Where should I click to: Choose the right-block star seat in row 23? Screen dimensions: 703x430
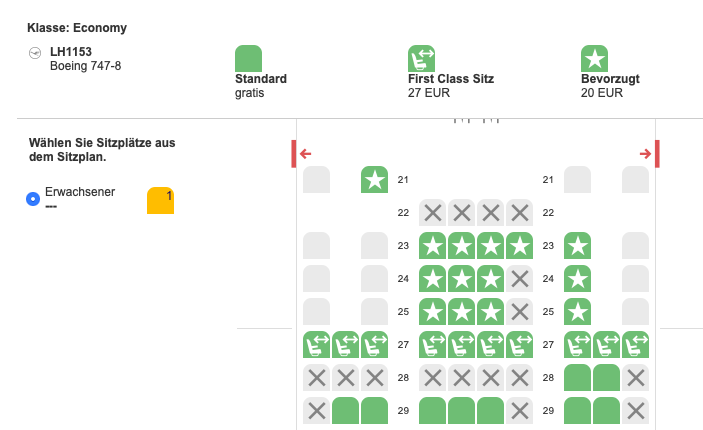[x=578, y=246]
